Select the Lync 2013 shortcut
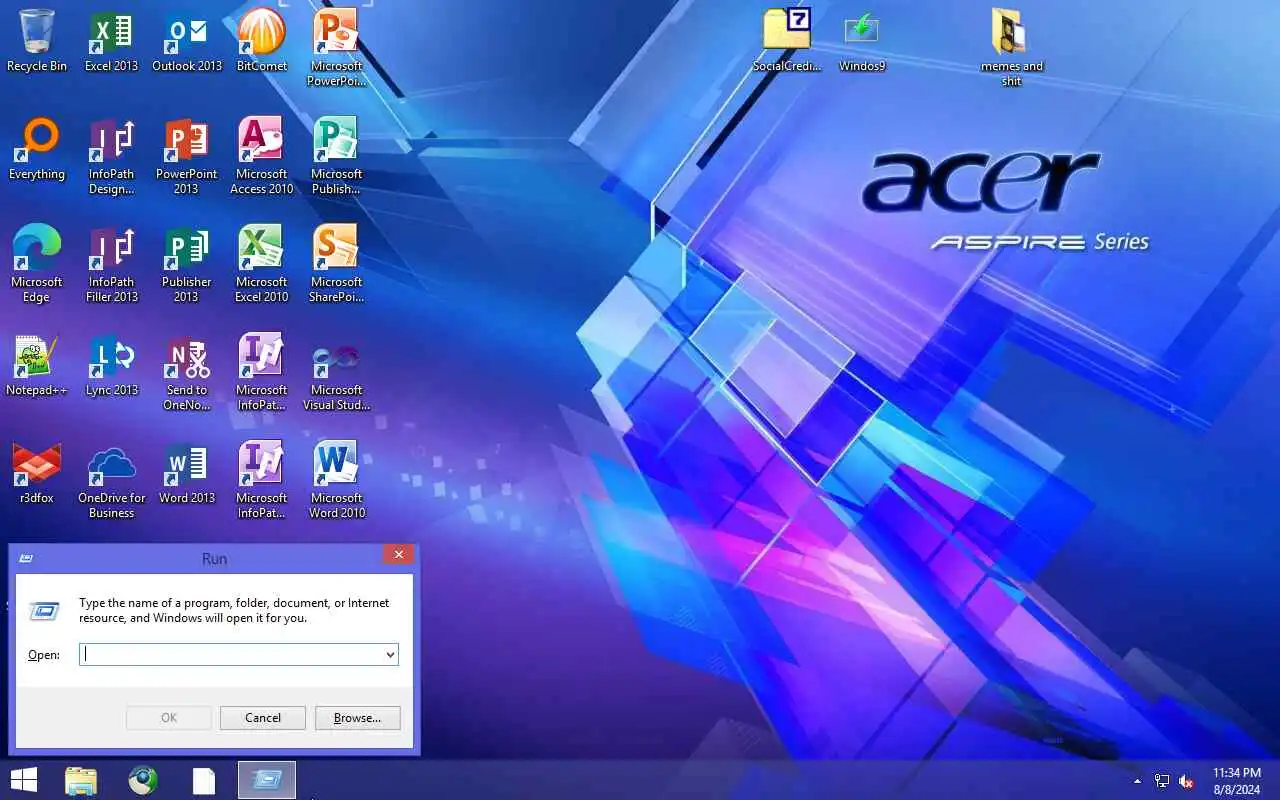 coord(111,364)
